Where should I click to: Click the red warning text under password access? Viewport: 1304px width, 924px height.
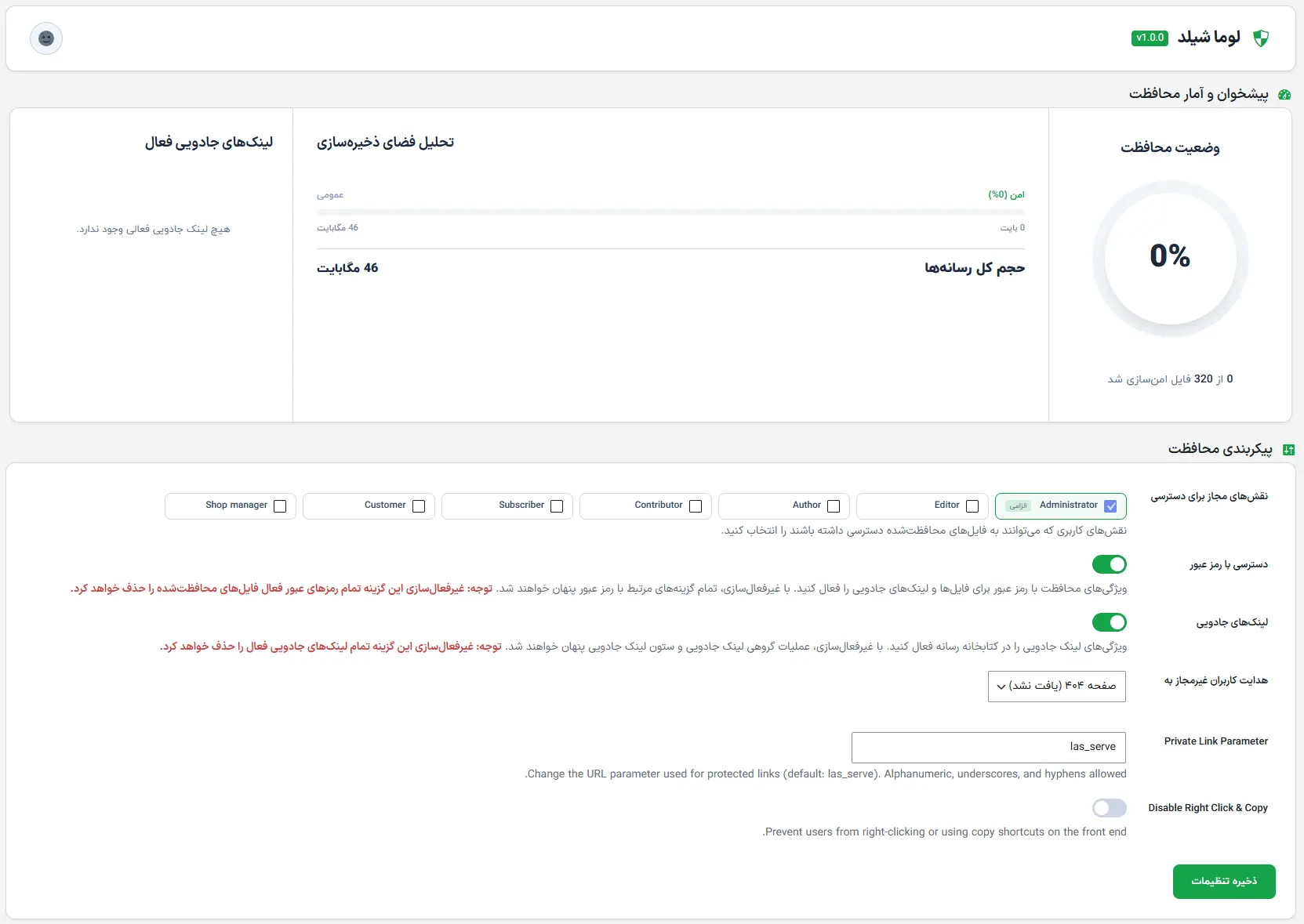tap(282, 589)
